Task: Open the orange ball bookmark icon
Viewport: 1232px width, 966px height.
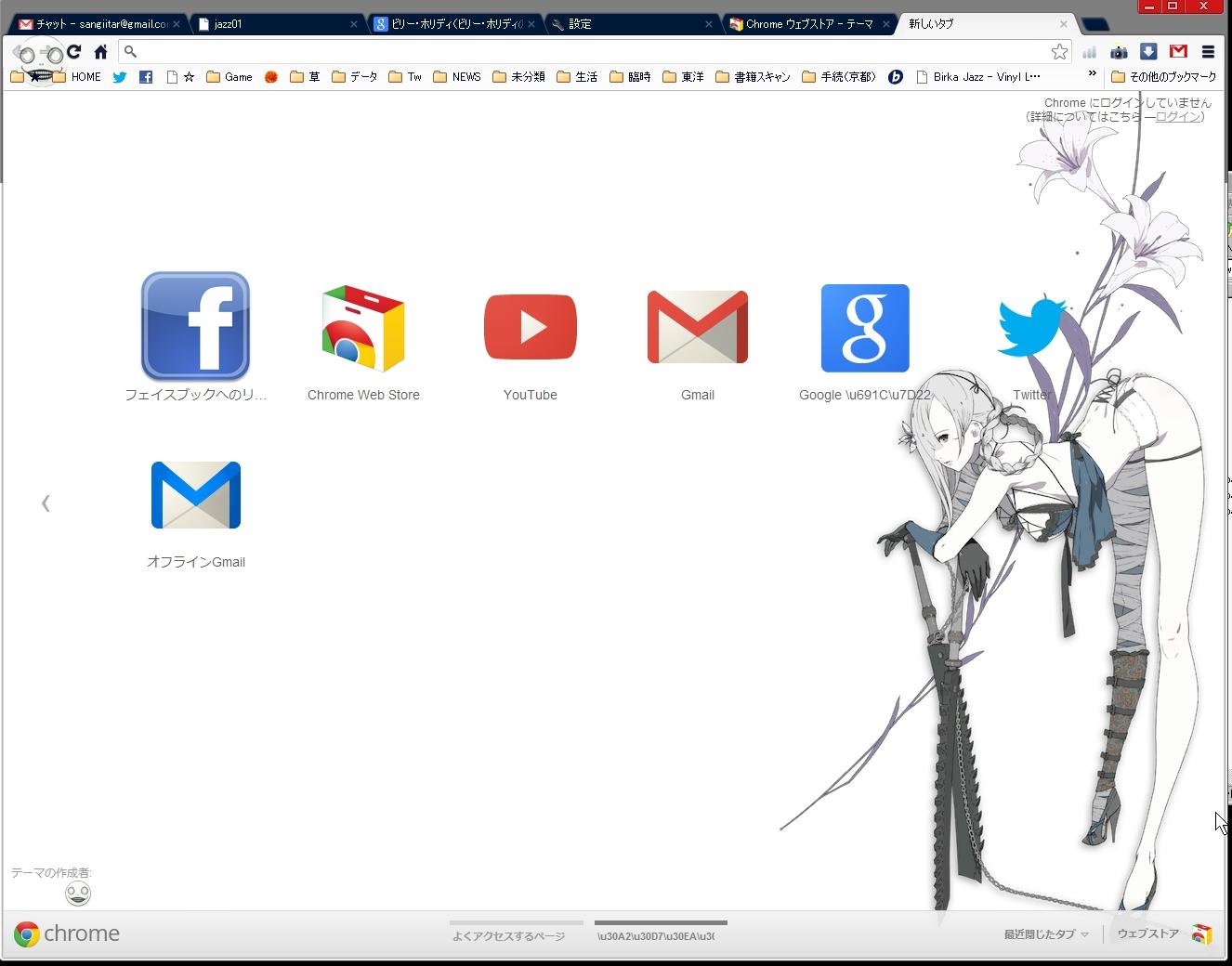Action: (x=271, y=77)
